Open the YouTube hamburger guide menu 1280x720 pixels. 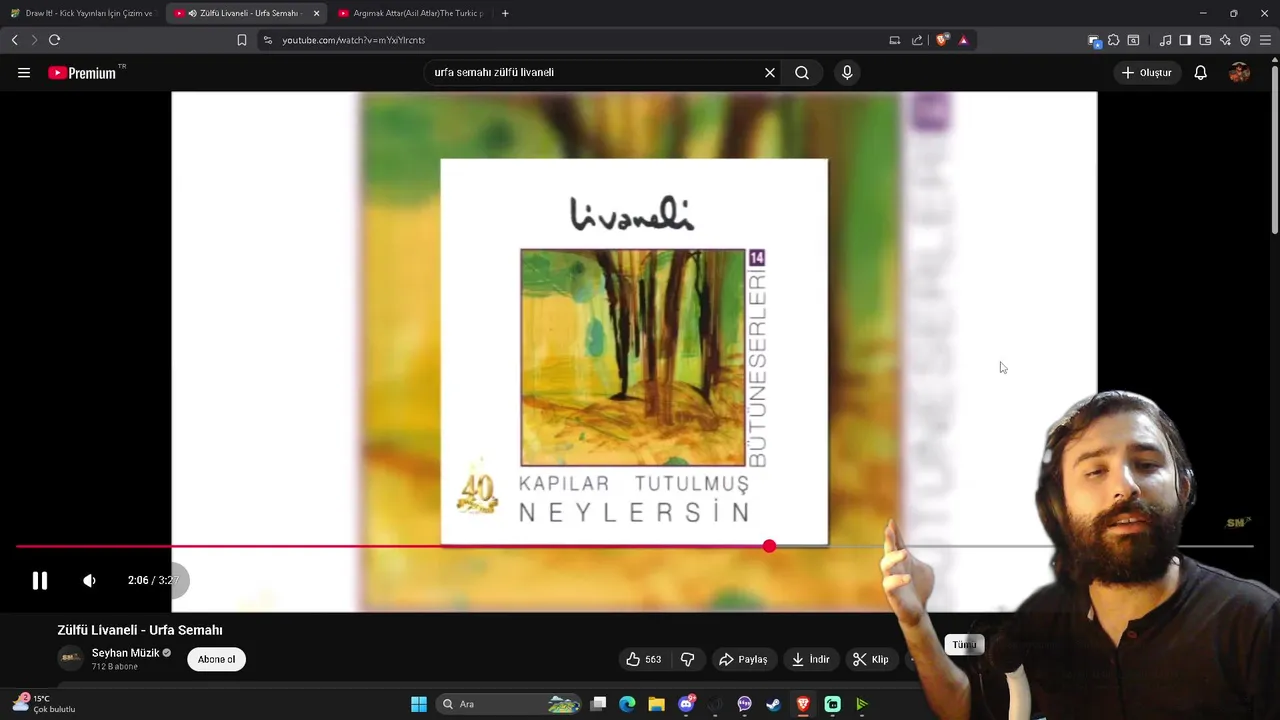click(24, 73)
